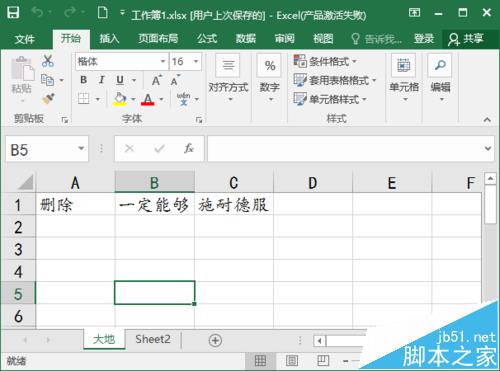Image resolution: width=500 pixels, height=371 pixels.
Task: Open the font size 16 dropdown
Action: [x=196, y=61]
